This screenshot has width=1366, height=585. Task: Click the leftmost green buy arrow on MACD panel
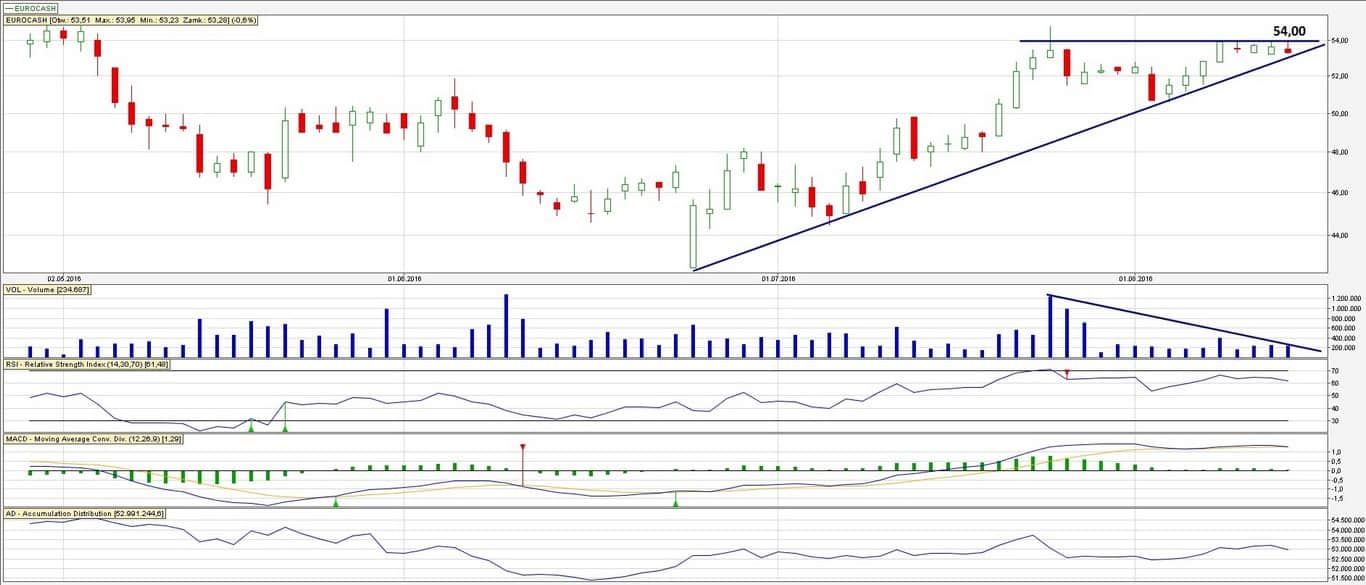pyautogui.click(x=335, y=502)
